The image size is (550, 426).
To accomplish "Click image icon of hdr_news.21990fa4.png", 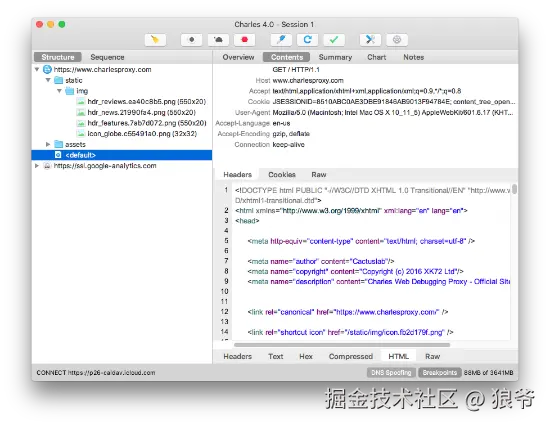I will pos(81,112).
